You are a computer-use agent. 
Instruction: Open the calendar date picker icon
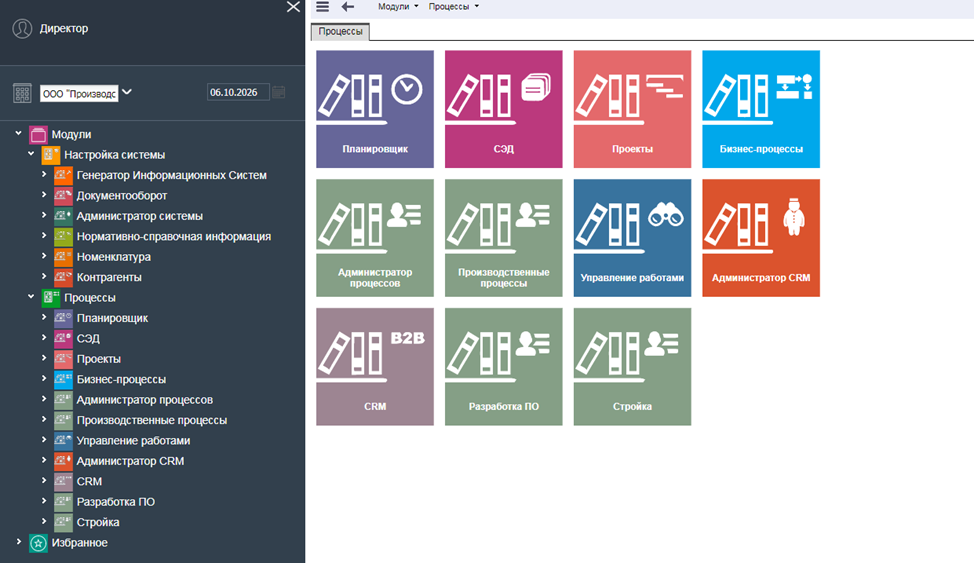[x=279, y=92]
